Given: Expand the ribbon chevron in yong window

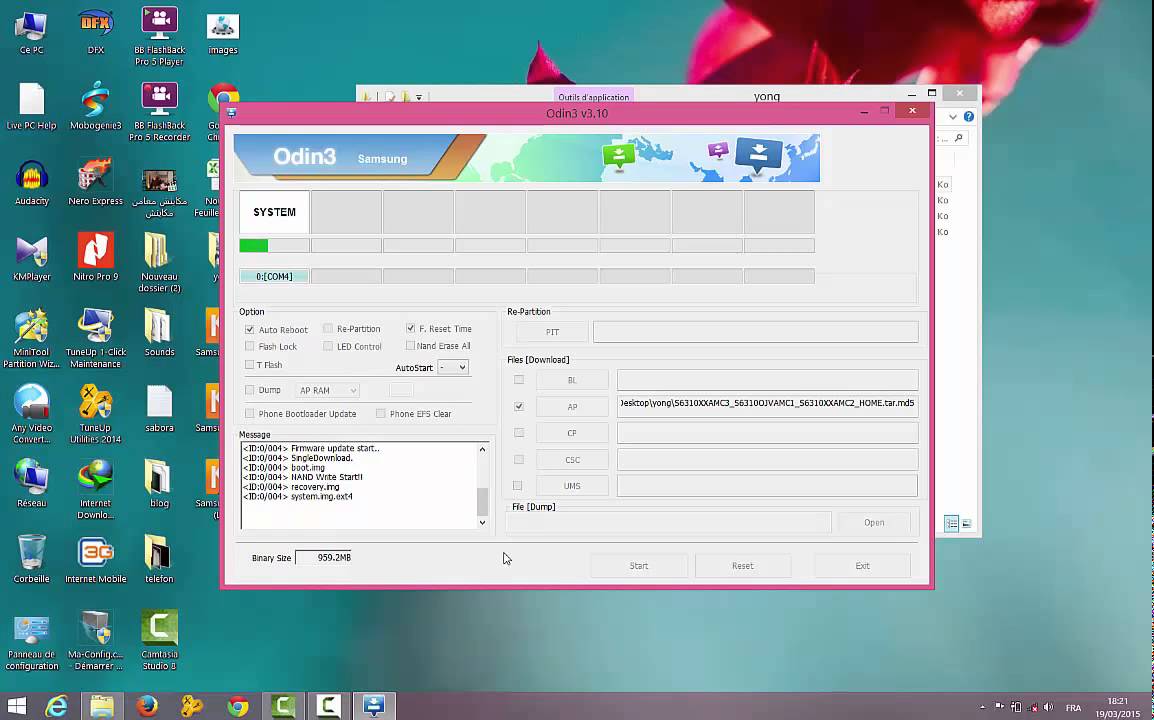Looking at the screenshot, I should tap(952, 116).
